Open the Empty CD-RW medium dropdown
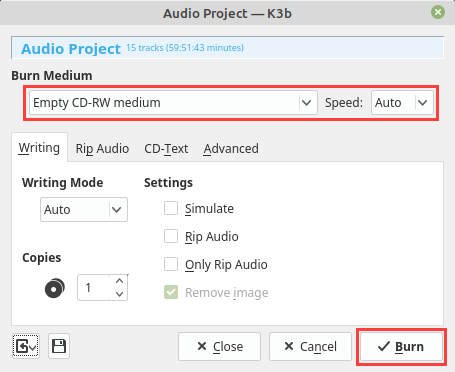455x372 pixels. click(x=173, y=103)
